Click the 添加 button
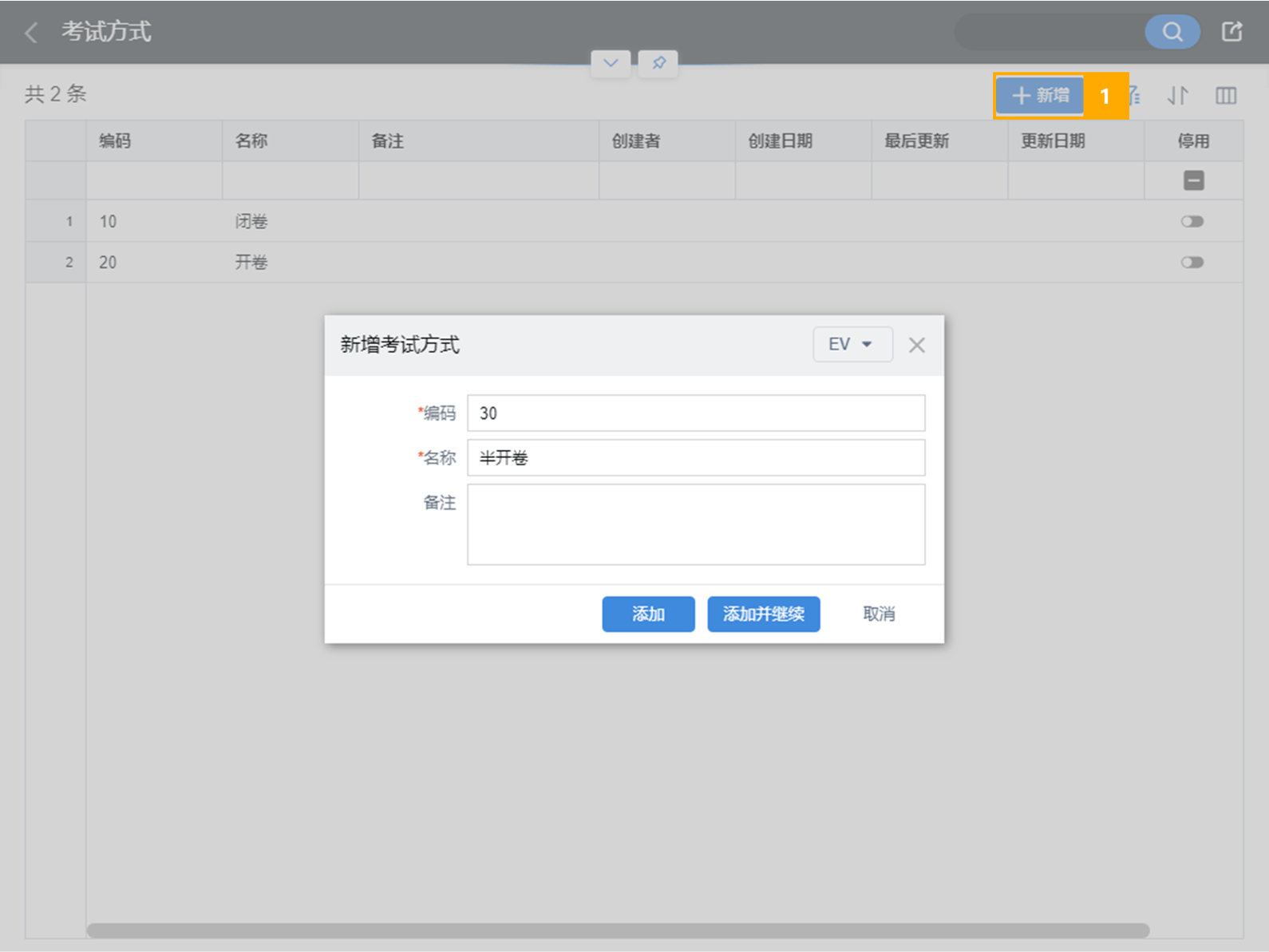 [x=648, y=614]
